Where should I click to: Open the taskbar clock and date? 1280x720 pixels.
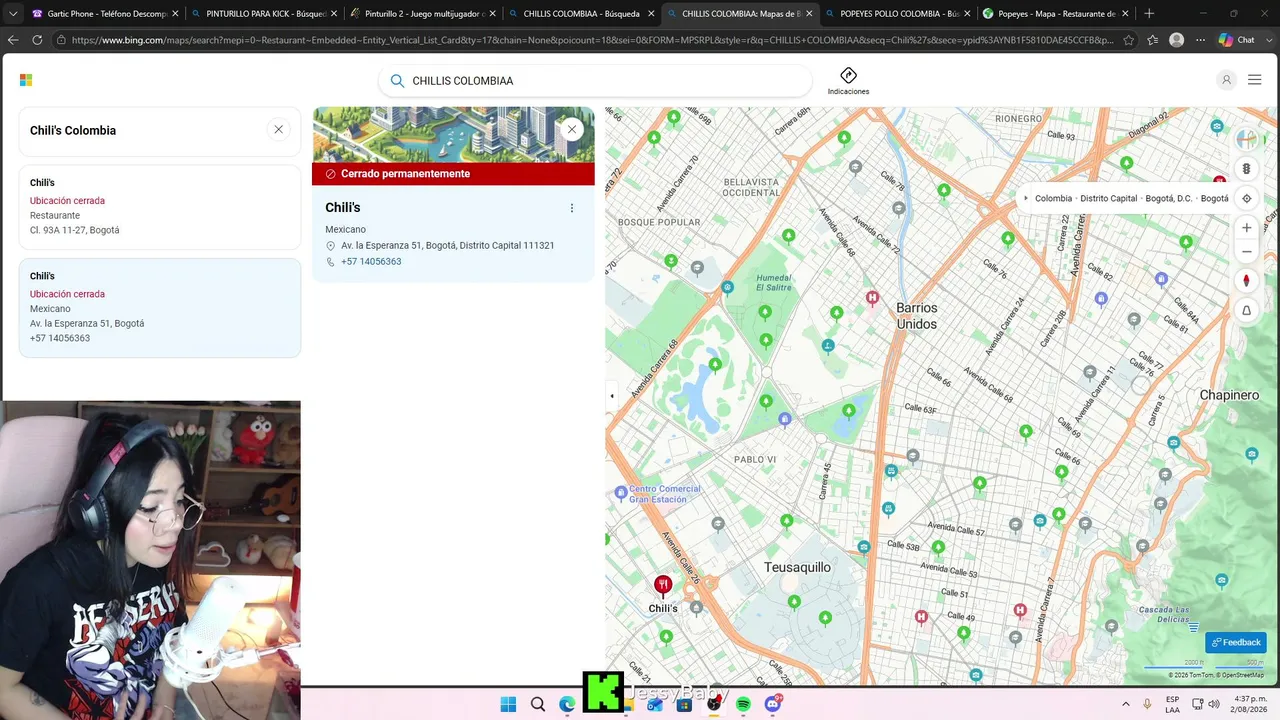(1250, 704)
